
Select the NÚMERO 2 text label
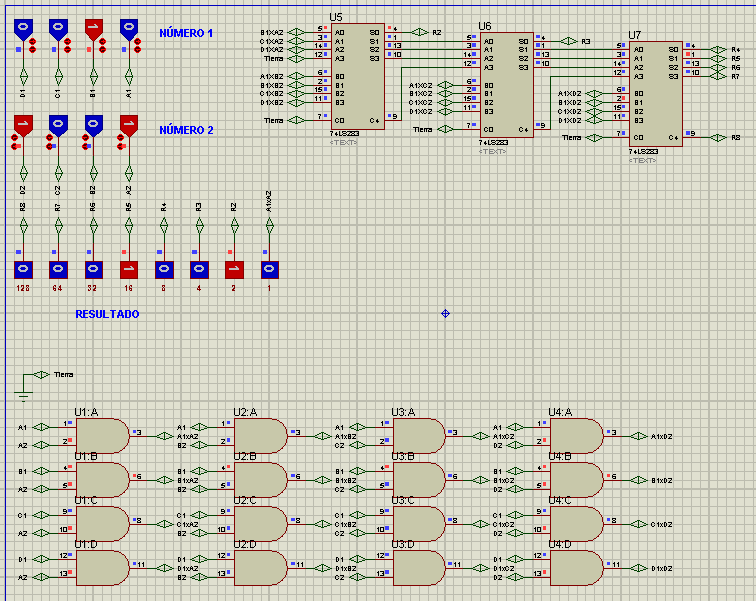point(186,130)
